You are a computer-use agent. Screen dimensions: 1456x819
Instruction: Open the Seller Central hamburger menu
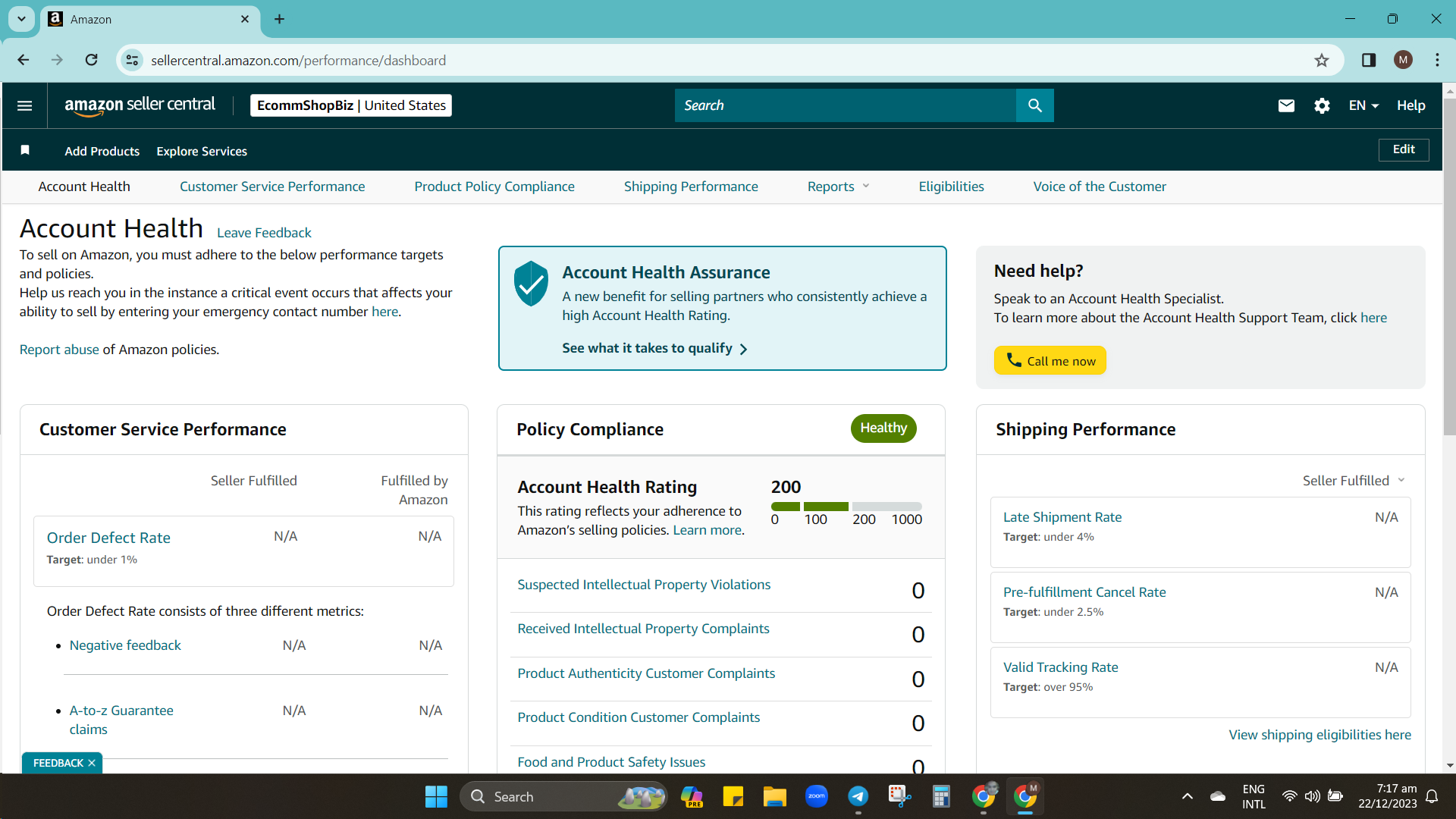(x=24, y=105)
